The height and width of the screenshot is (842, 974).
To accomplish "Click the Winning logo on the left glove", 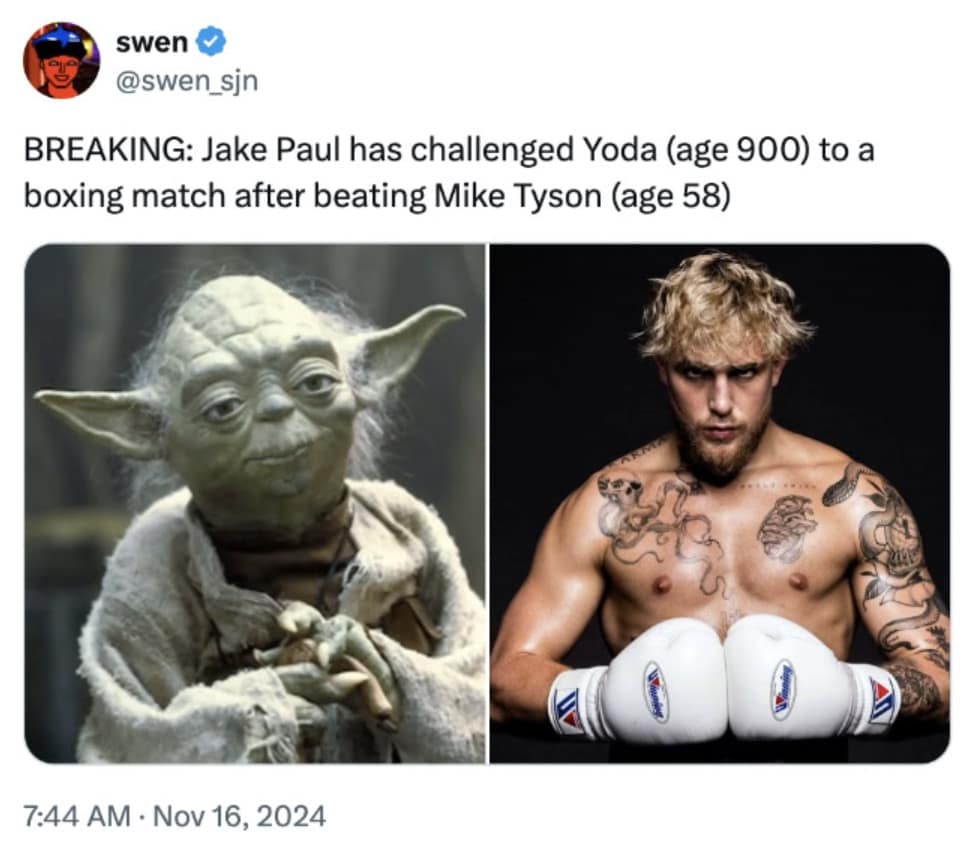I will 655,692.
